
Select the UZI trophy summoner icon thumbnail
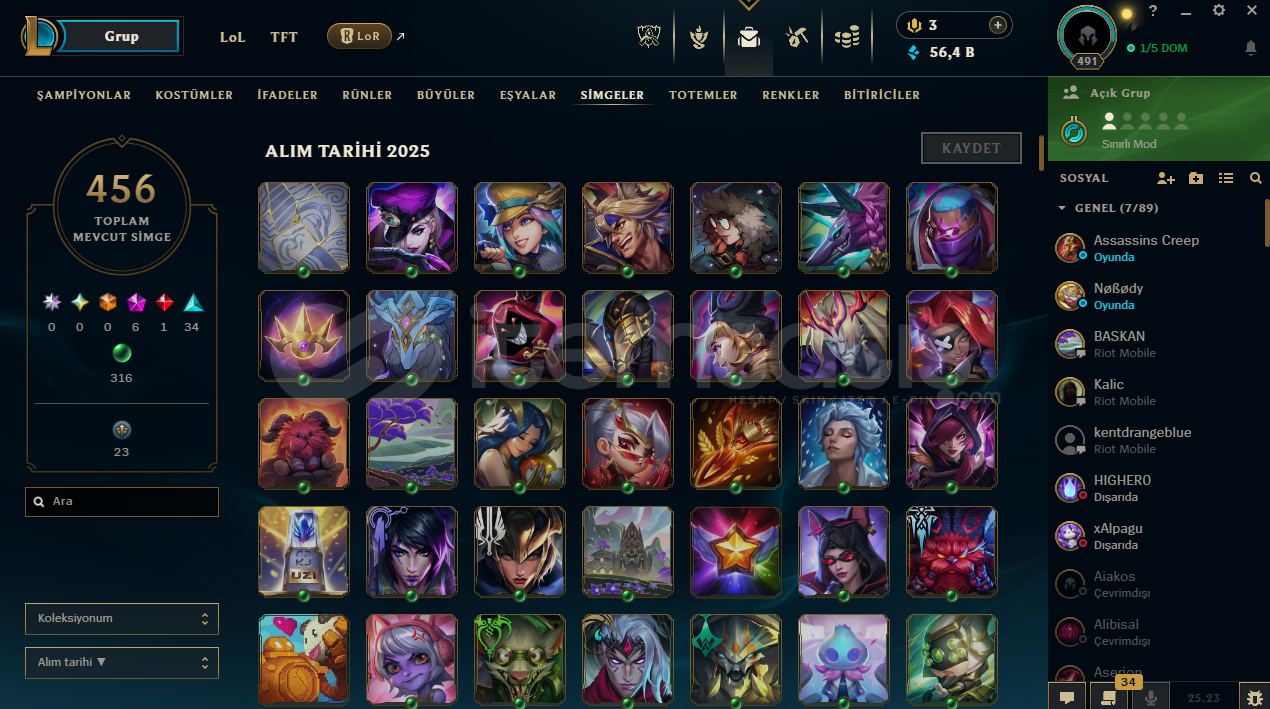304,552
